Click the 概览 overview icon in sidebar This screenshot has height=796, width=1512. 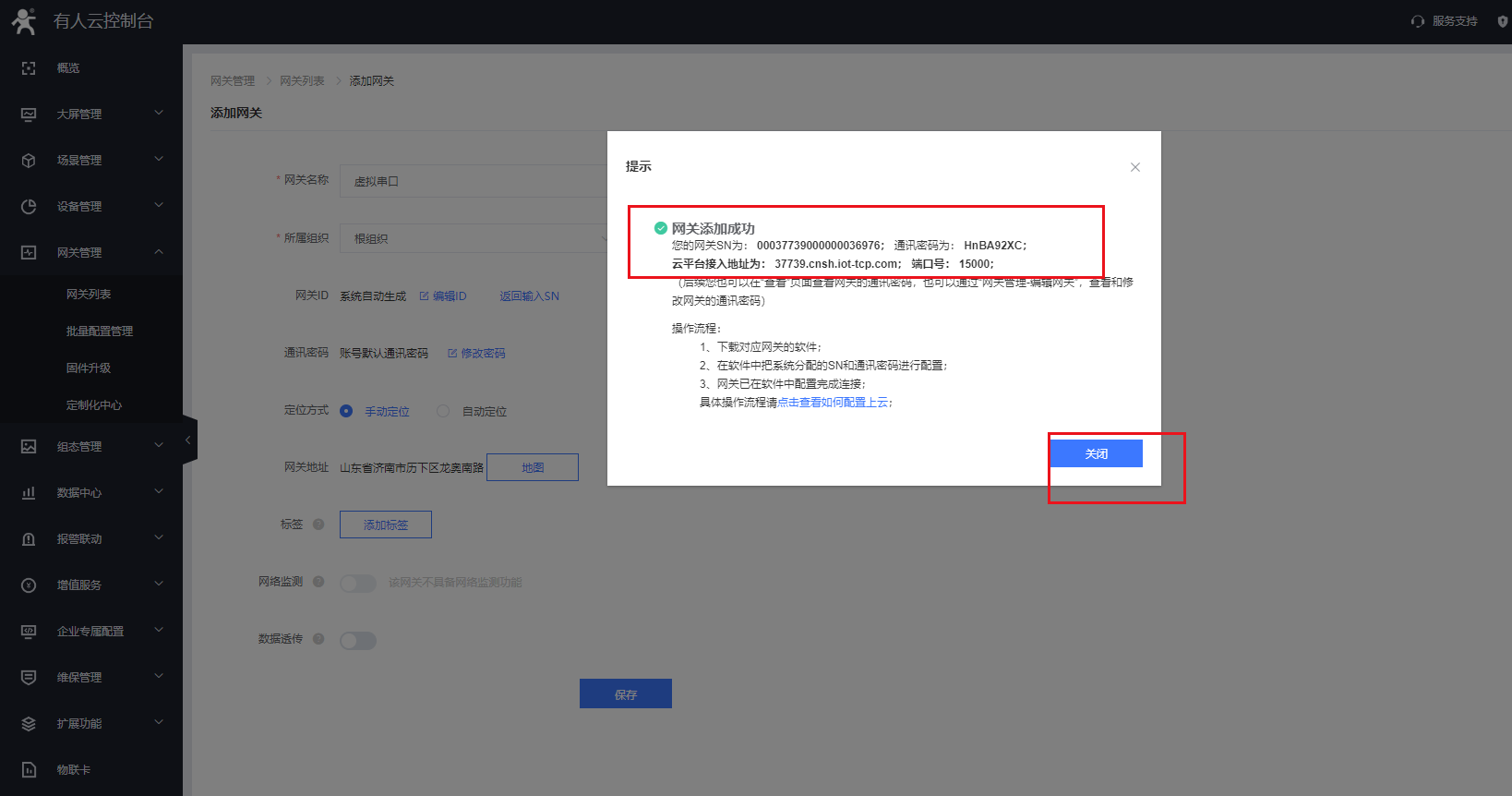pos(29,68)
